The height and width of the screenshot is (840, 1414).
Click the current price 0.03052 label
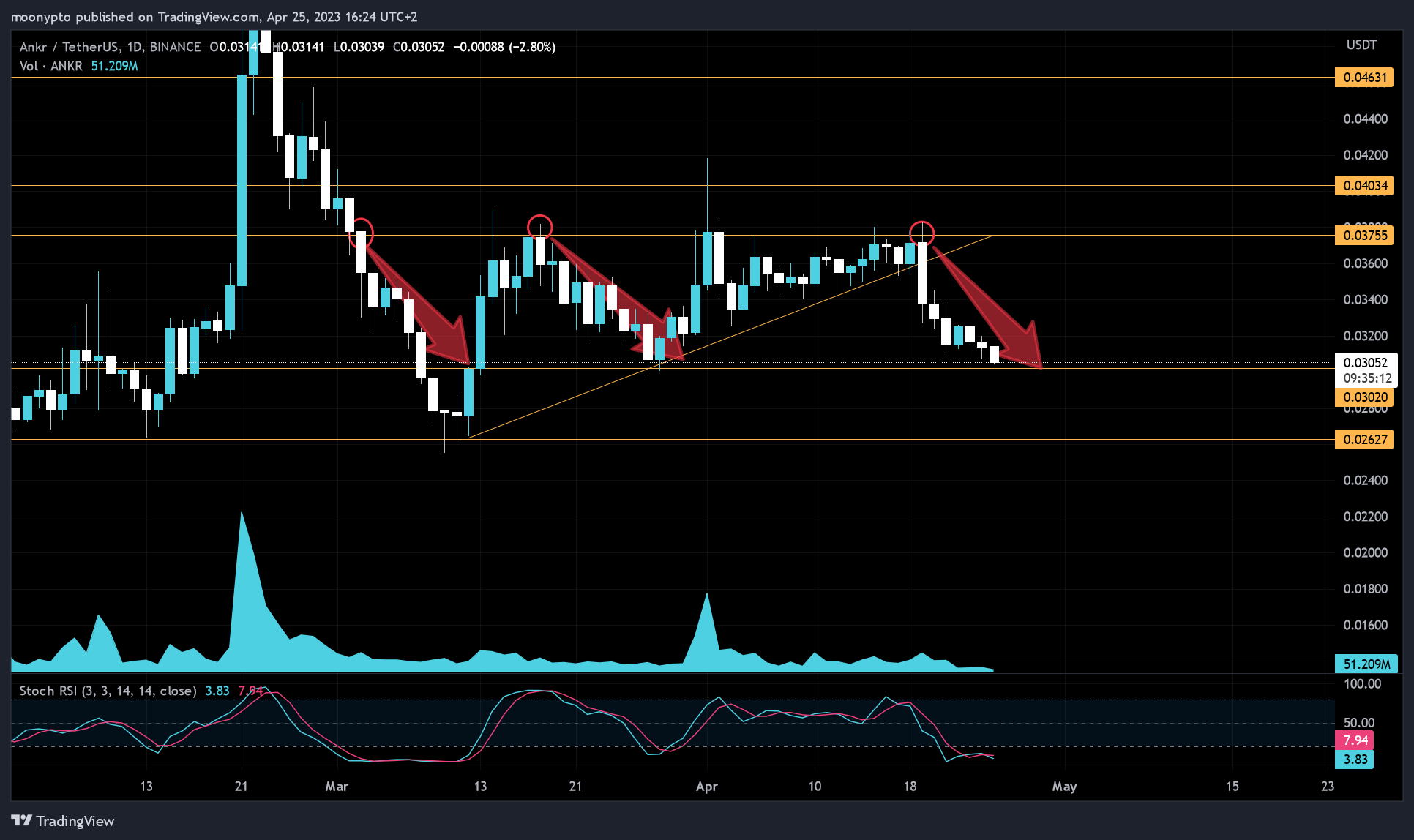click(x=1366, y=363)
